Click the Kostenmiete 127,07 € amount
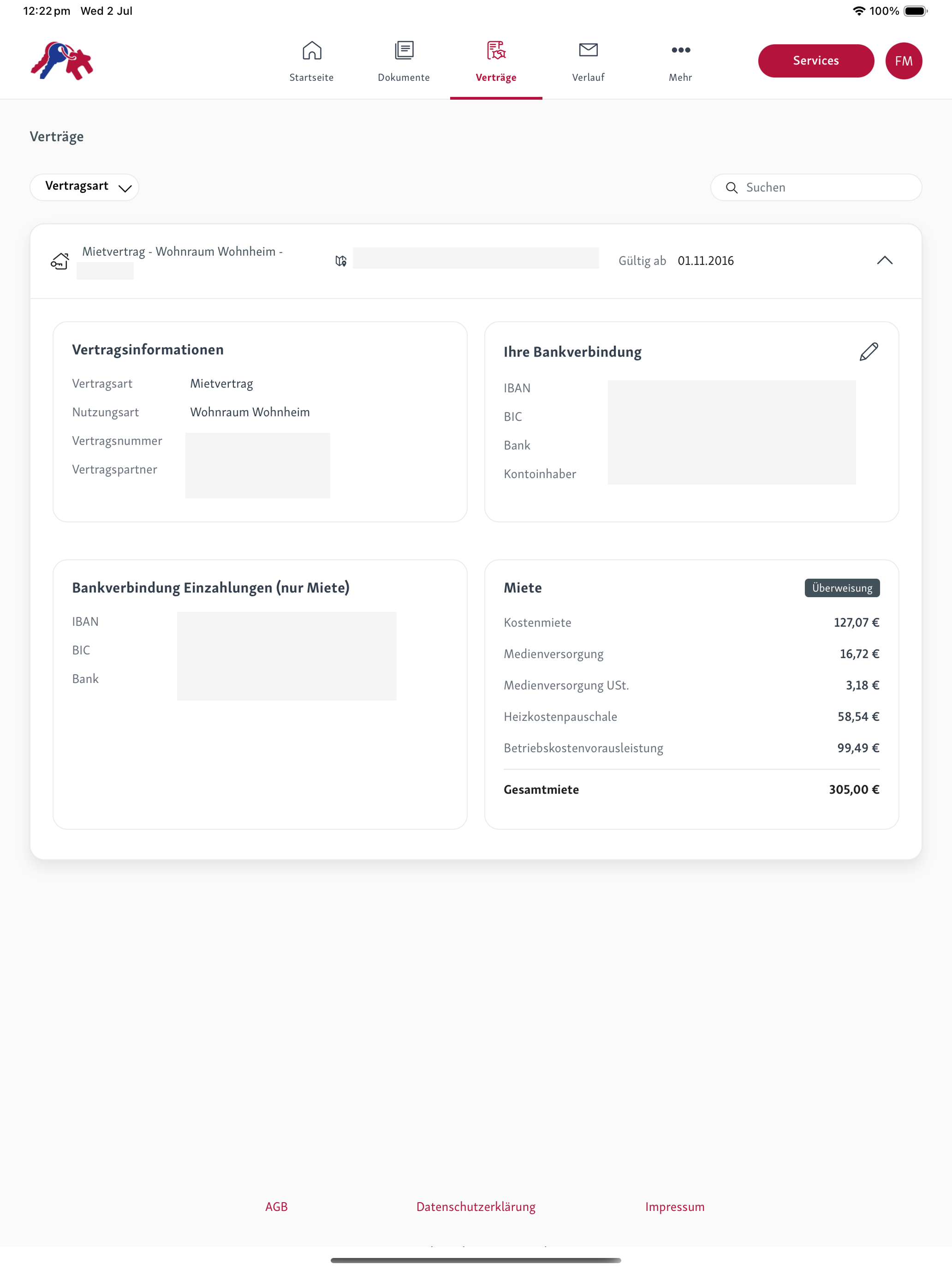The height and width of the screenshot is (1270, 952). [x=856, y=623]
